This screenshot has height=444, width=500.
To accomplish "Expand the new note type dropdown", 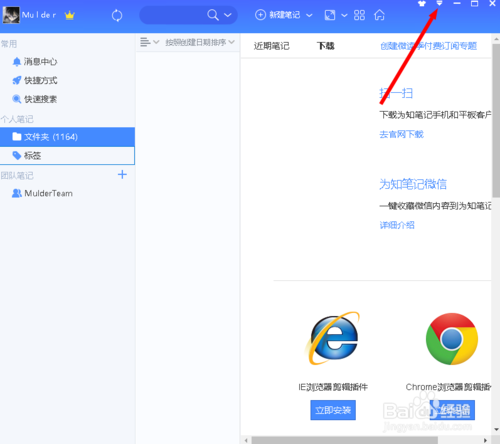I will click(x=309, y=15).
